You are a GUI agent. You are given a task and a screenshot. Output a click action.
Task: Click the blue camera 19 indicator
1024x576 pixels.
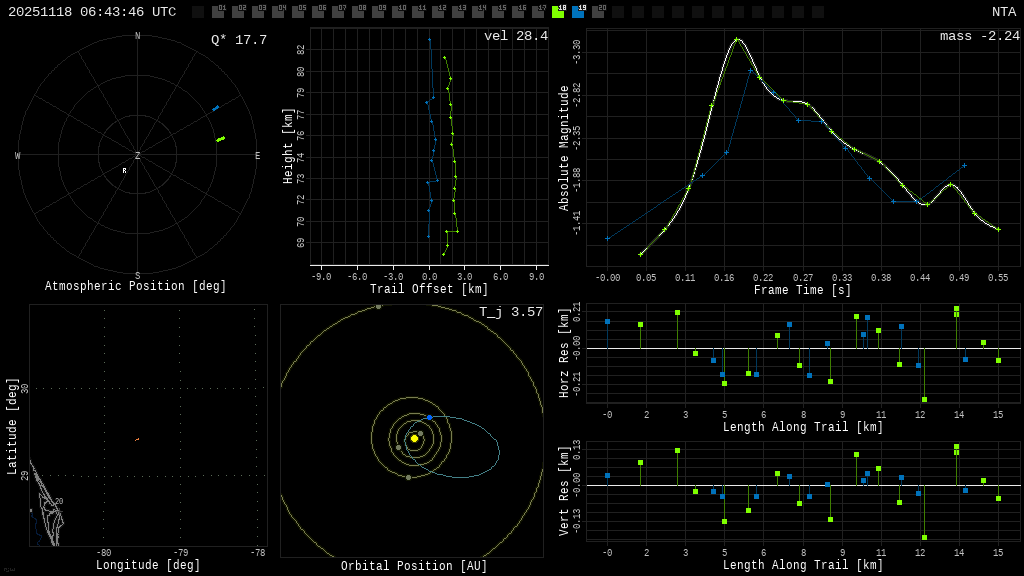coord(578,12)
